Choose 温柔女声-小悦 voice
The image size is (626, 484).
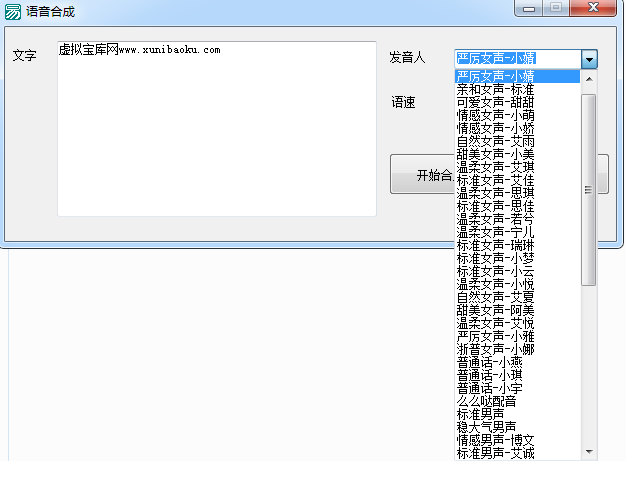click(x=517, y=284)
